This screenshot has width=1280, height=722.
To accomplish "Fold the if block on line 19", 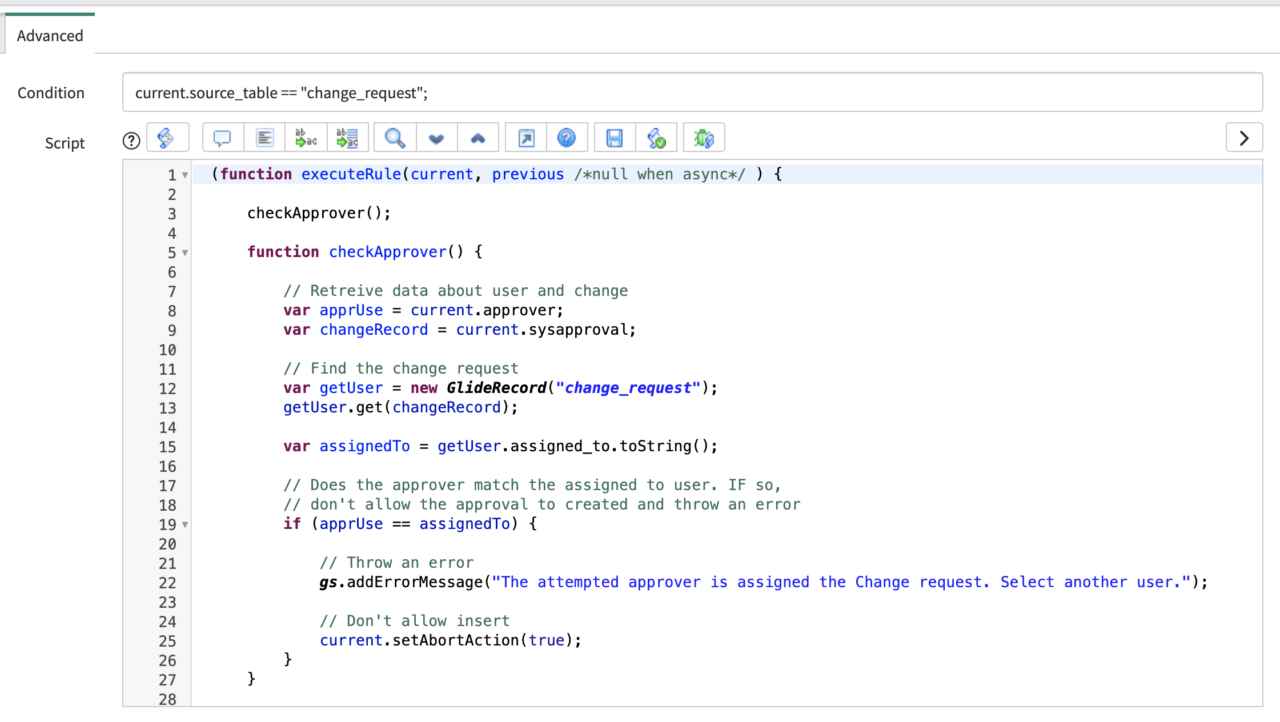I will point(185,525).
